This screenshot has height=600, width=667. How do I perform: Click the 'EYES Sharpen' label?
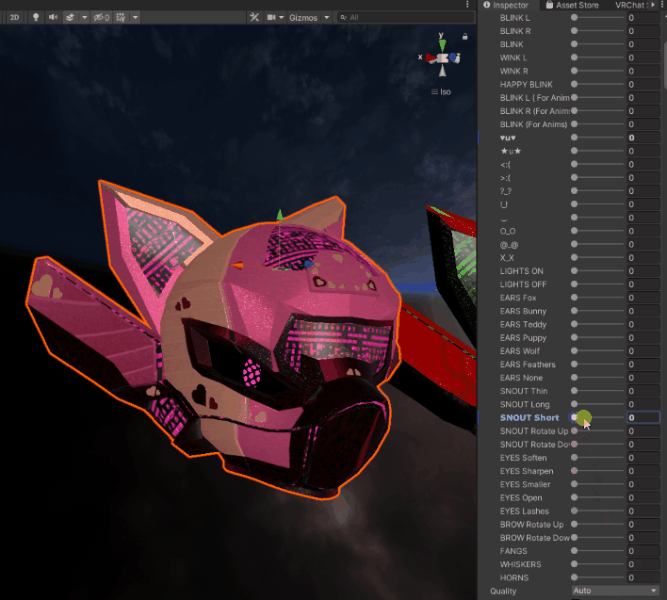(x=527, y=471)
